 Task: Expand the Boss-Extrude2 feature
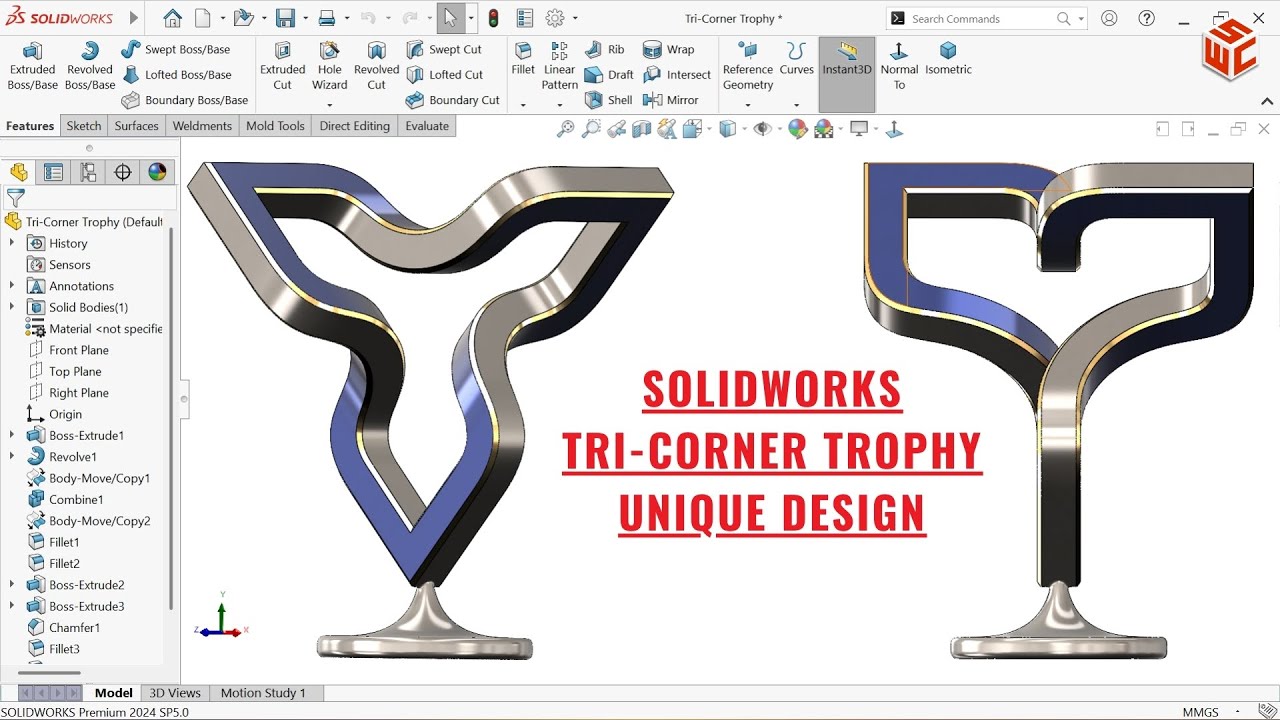[12, 585]
